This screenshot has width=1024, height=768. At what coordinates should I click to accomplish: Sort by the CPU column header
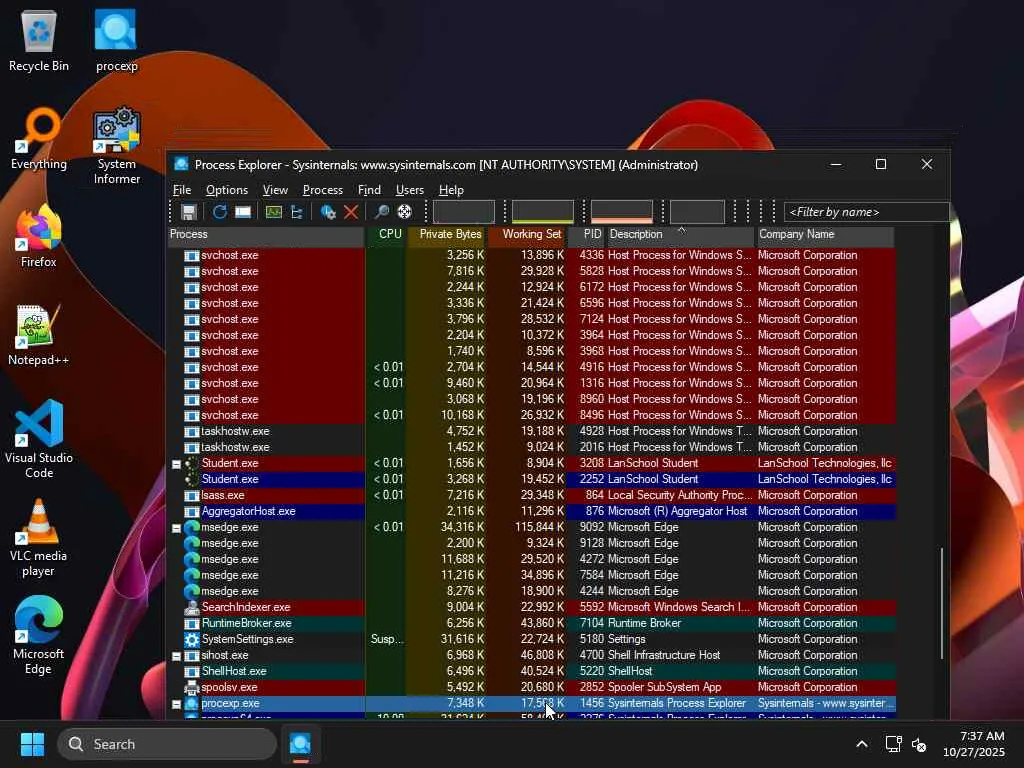pyautogui.click(x=386, y=234)
